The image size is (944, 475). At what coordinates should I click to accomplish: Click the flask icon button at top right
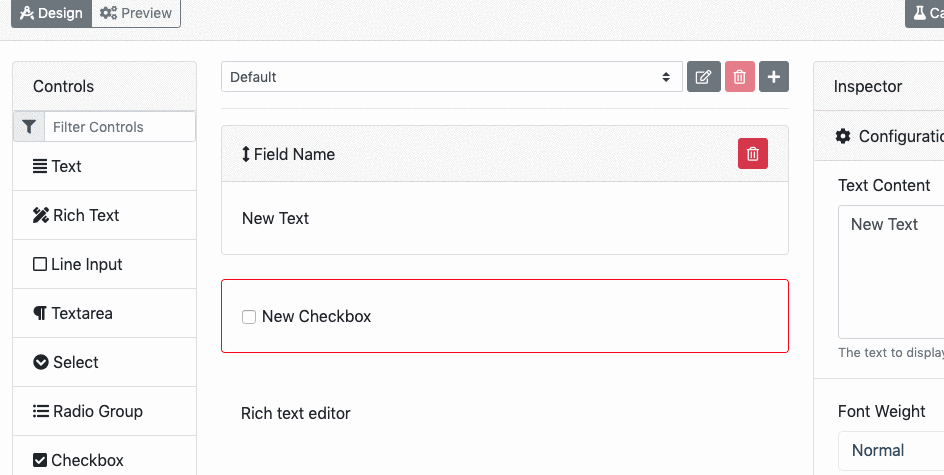[925, 13]
